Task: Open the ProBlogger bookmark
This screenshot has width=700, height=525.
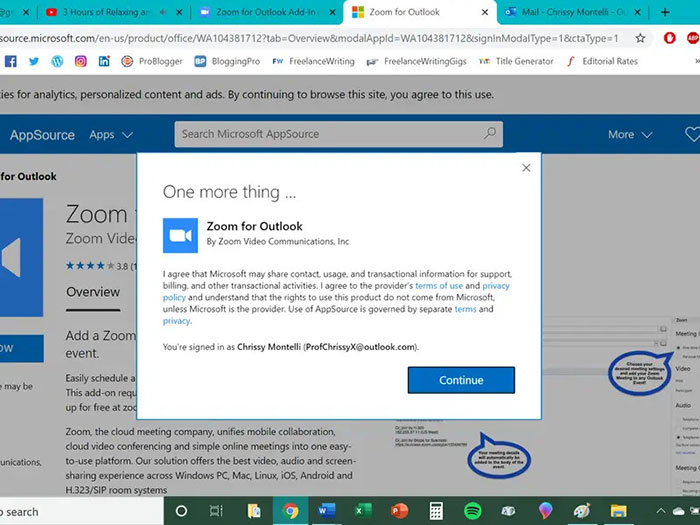Action: click(x=152, y=61)
